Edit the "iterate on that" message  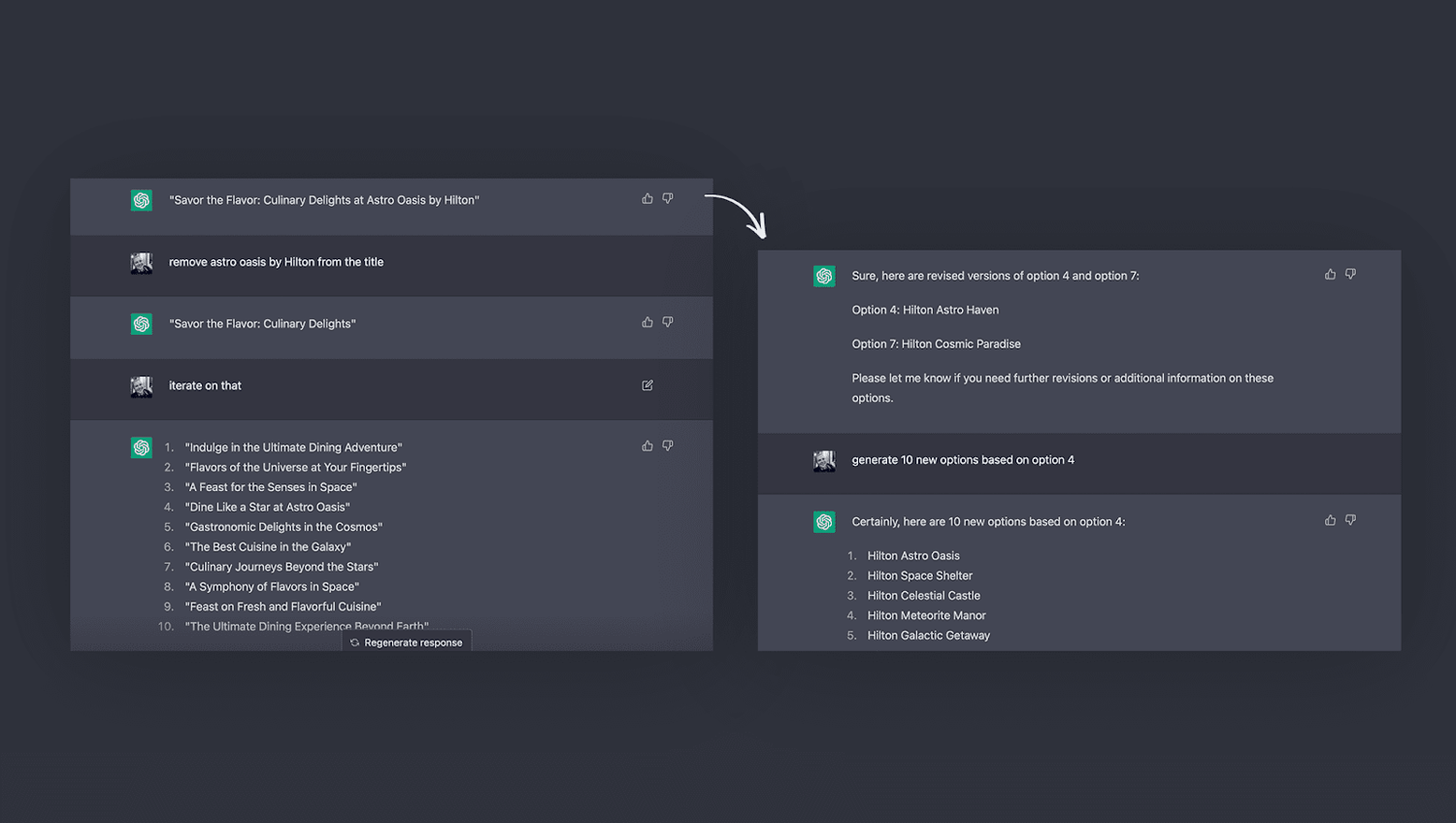pos(647,385)
